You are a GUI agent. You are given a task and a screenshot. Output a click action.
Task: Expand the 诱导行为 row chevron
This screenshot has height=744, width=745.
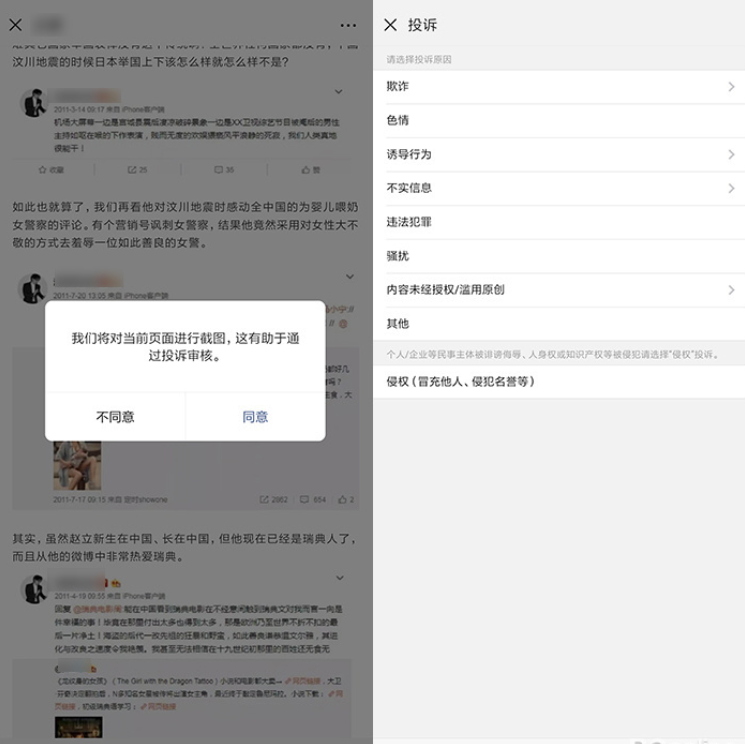(x=731, y=154)
